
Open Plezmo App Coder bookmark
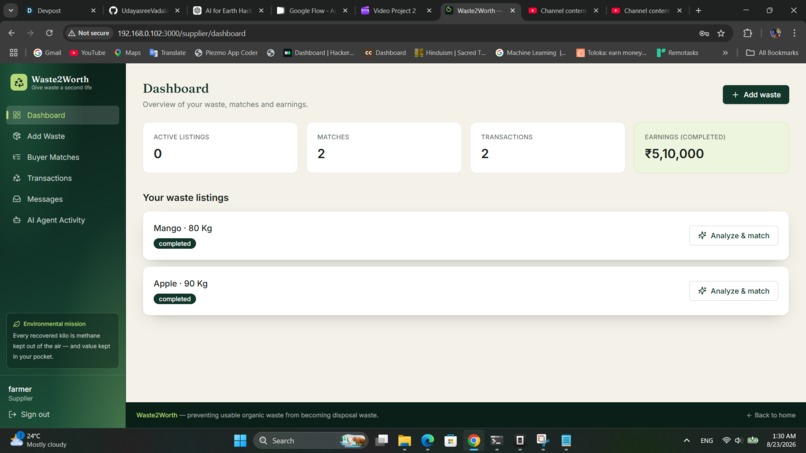pos(226,52)
